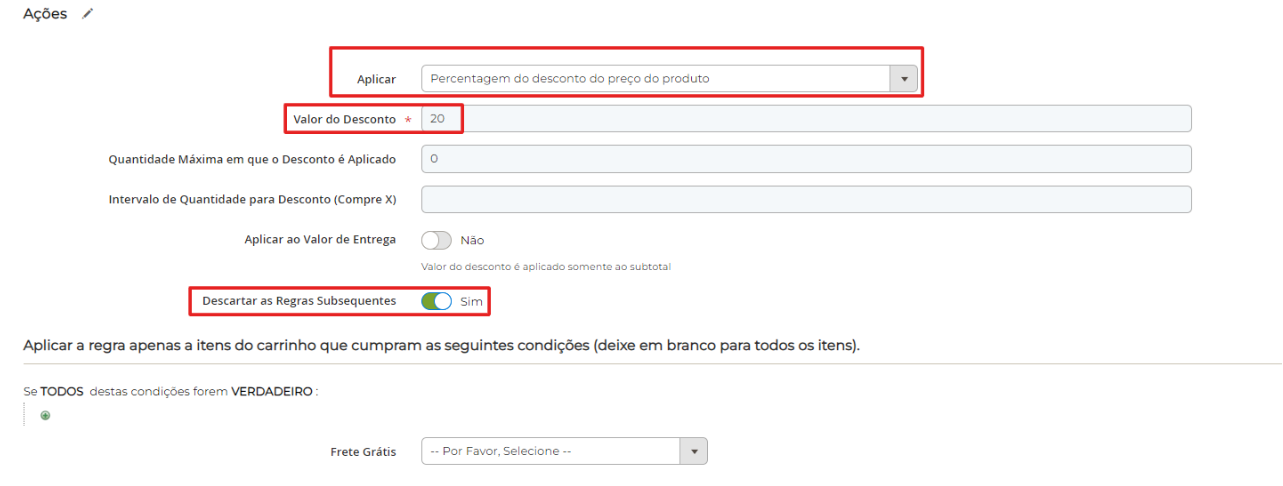Click the Não text beside the toggle
Screen dimensions: 1283x486
(x=472, y=240)
